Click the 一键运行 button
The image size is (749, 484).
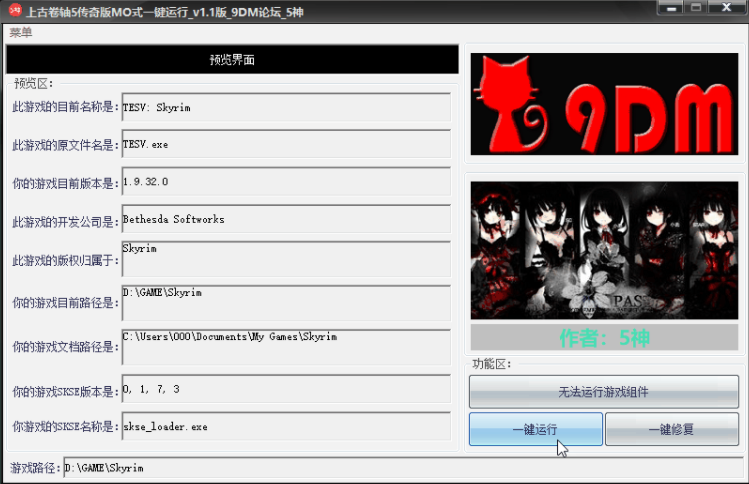535,429
